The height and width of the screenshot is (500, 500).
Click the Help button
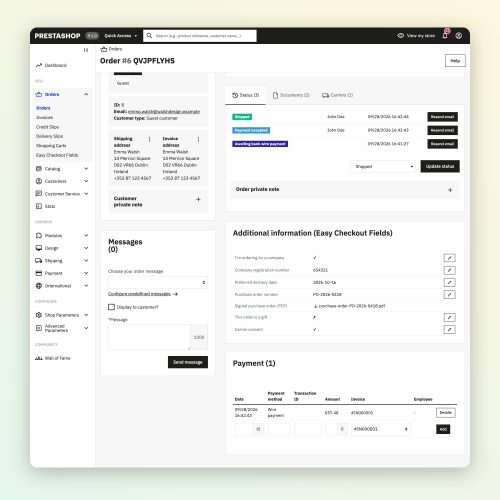pos(455,61)
